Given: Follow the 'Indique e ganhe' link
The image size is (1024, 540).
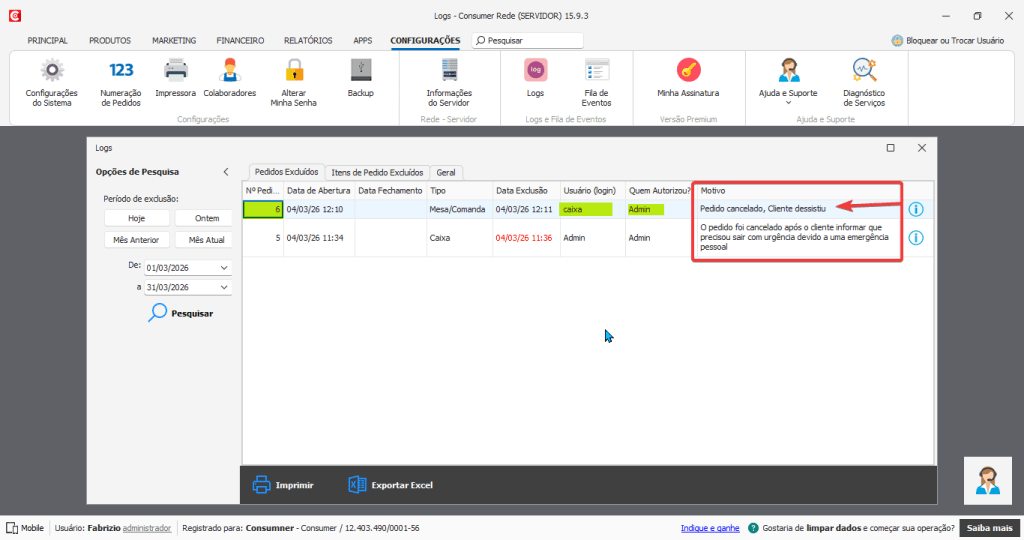Looking at the screenshot, I should point(710,528).
